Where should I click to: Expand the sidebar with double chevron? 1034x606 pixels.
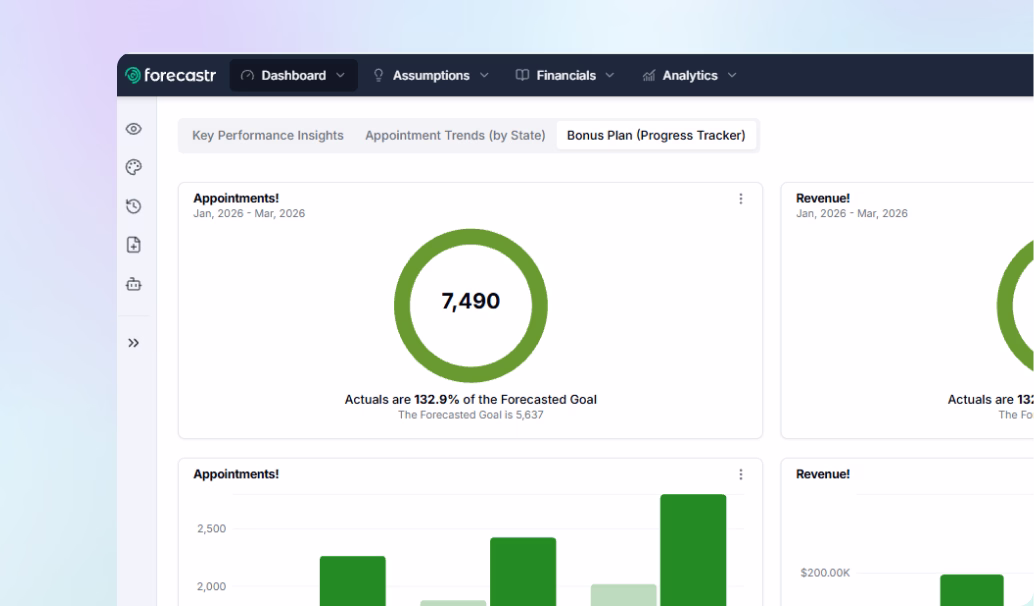134,343
